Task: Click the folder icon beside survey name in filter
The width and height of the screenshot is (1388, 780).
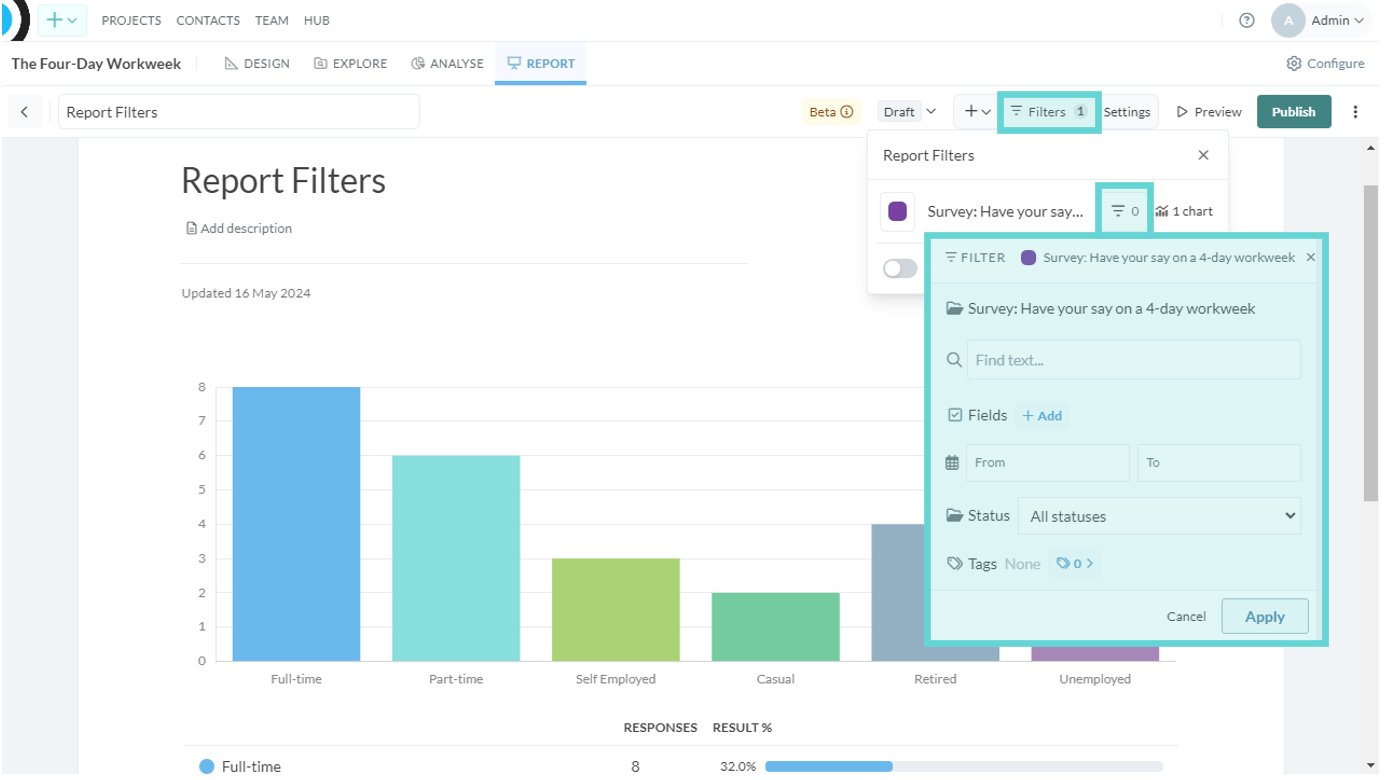Action: pyautogui.click(x=954, y=308)
